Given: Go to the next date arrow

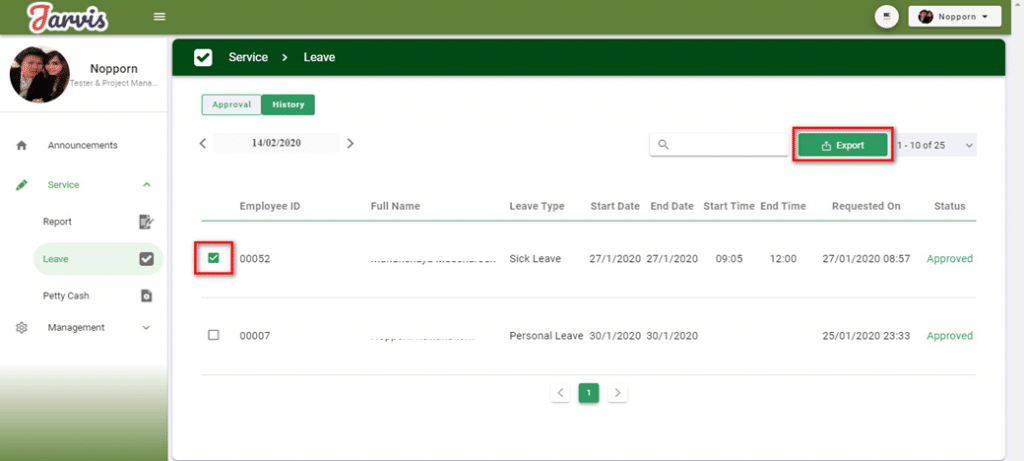Looking at the screenshot, I should pyautogui.click(x=350, y=144).
